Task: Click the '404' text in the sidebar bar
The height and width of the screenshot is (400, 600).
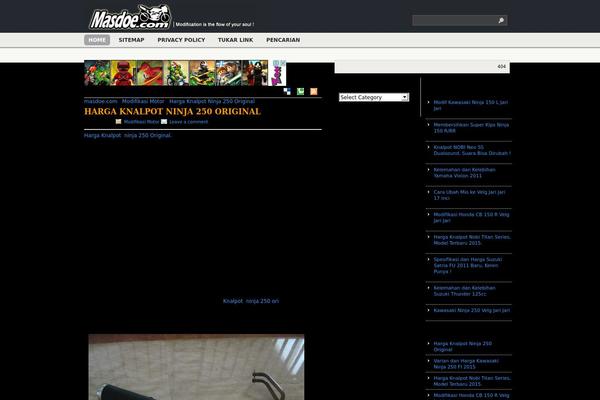Action: click(501, 67)
